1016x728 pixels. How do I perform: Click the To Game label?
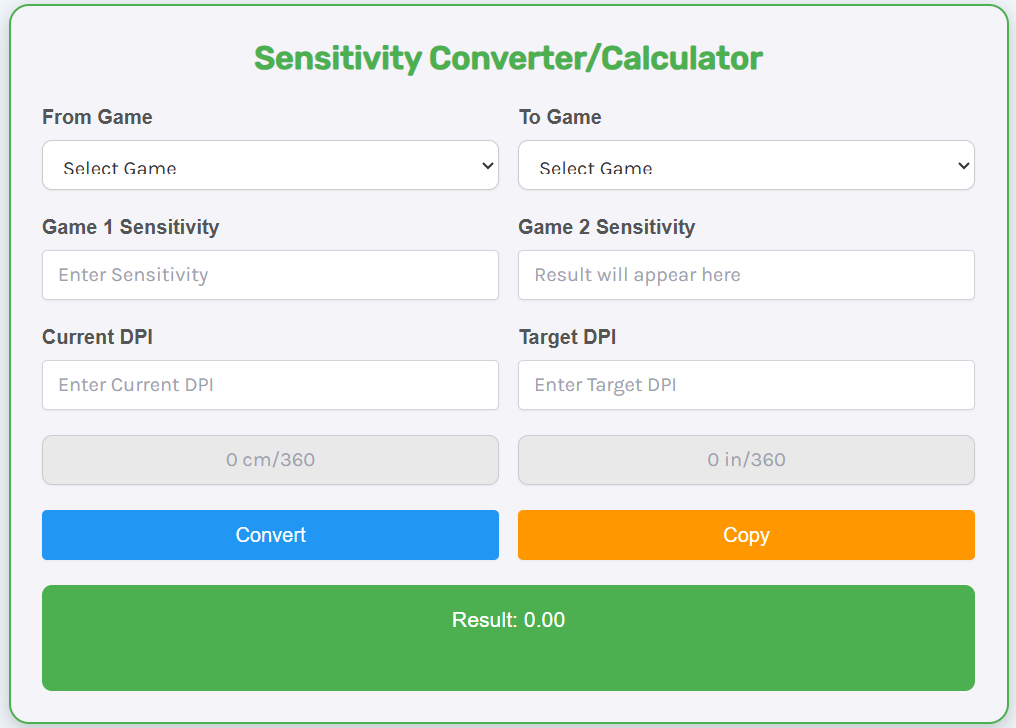[559, 117]
